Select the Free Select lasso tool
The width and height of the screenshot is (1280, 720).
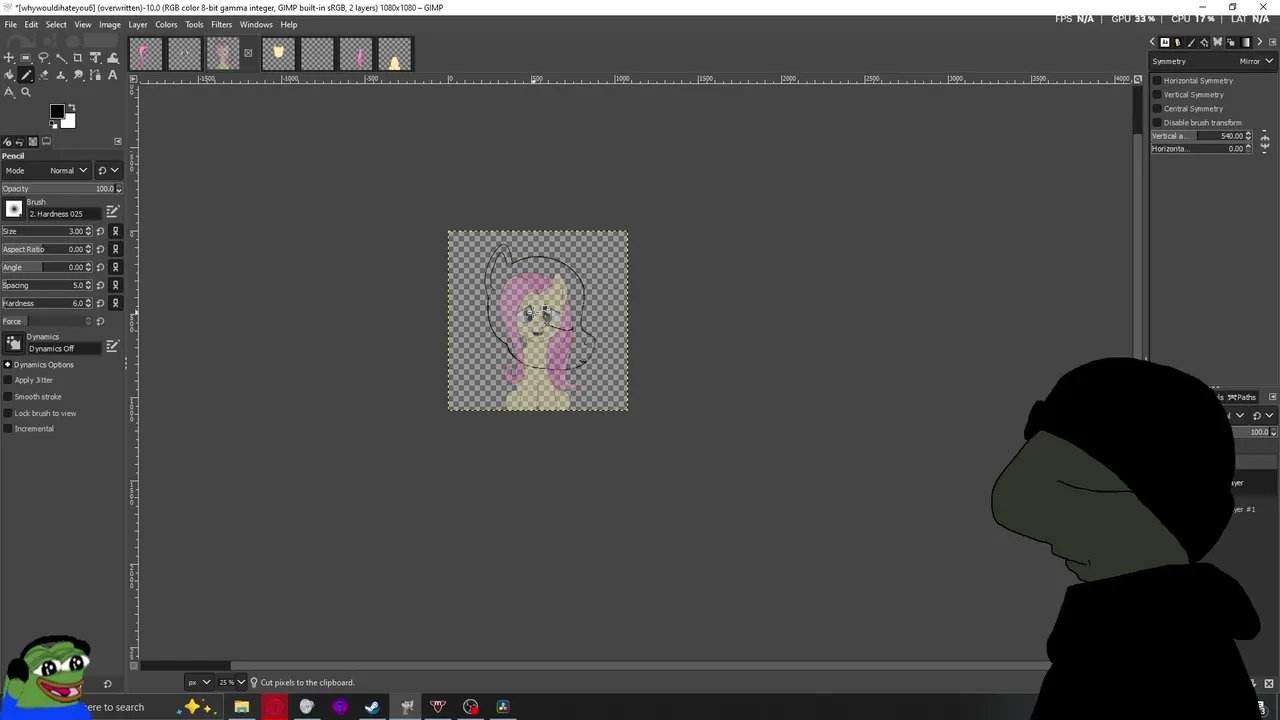click(x=43, y=57)
